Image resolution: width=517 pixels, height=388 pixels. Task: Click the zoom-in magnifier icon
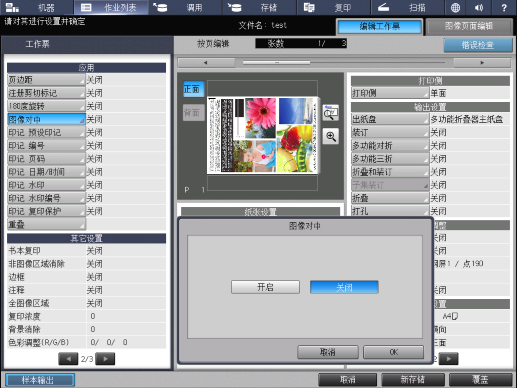click(331, 136)
